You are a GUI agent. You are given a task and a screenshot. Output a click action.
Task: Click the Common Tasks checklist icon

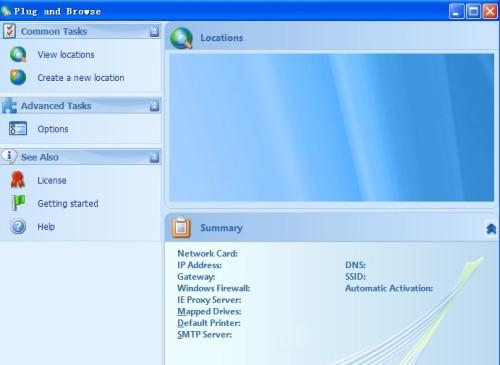[9, 31]
